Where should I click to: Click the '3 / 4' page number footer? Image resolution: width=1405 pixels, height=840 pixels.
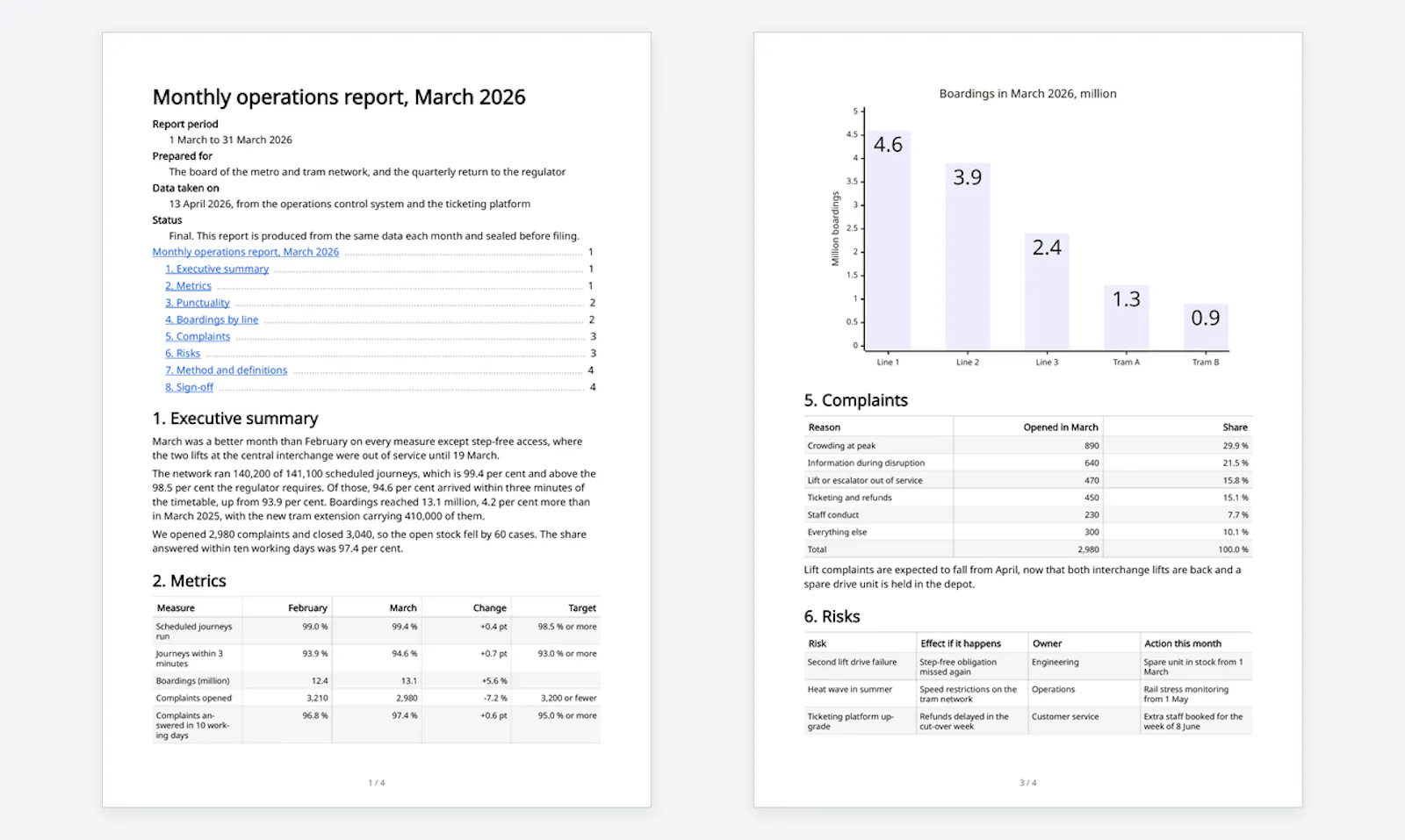pos(1027,782)
